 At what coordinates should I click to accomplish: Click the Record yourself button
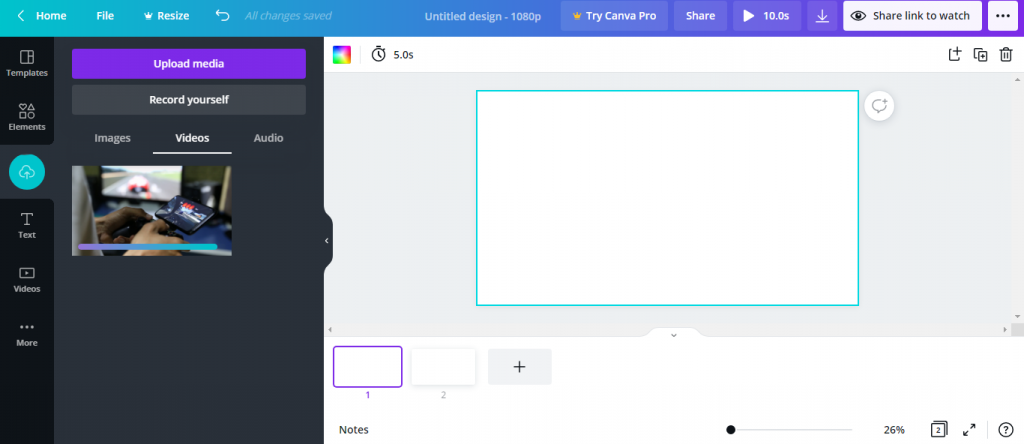click(189, 100)
